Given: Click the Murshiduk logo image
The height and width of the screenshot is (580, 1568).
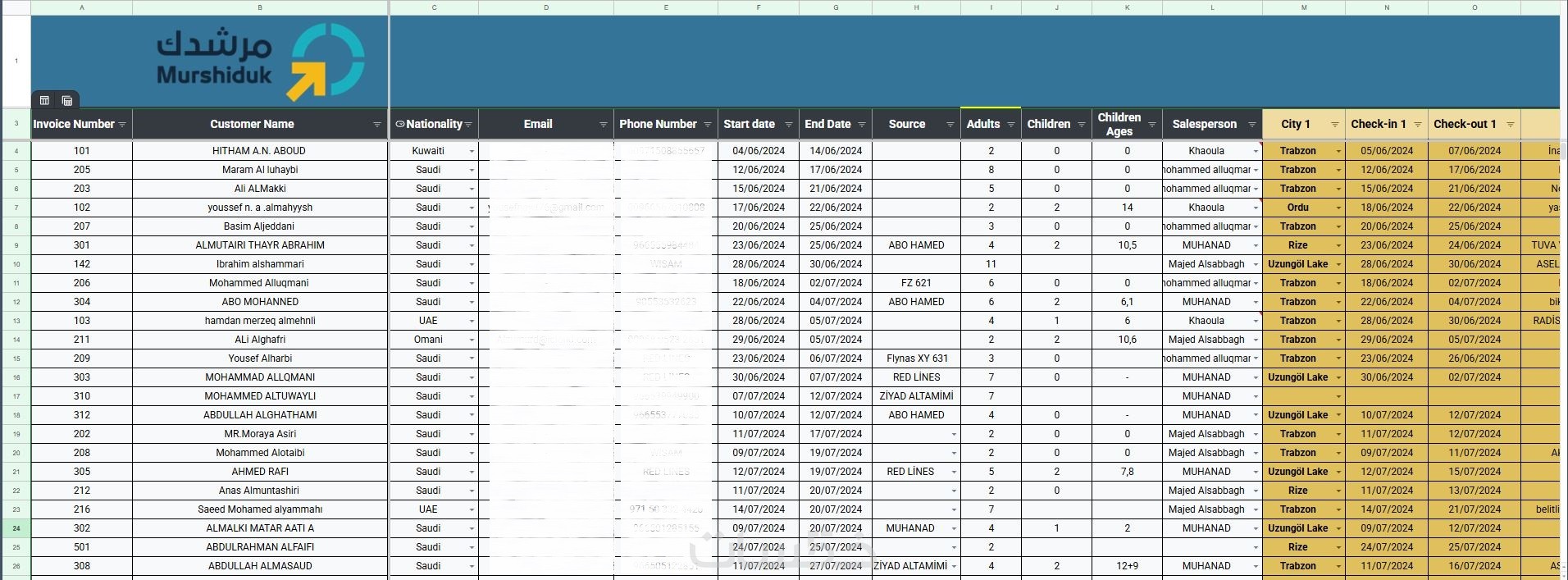Looking at the screenshot, I should [261, 62].
